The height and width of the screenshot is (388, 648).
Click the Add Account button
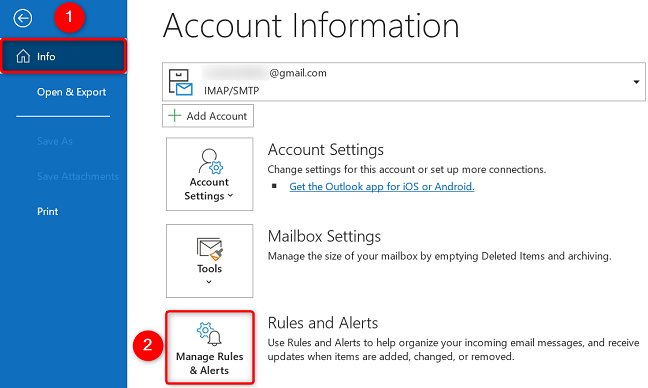pyautogui.click(x=208, y=116)
